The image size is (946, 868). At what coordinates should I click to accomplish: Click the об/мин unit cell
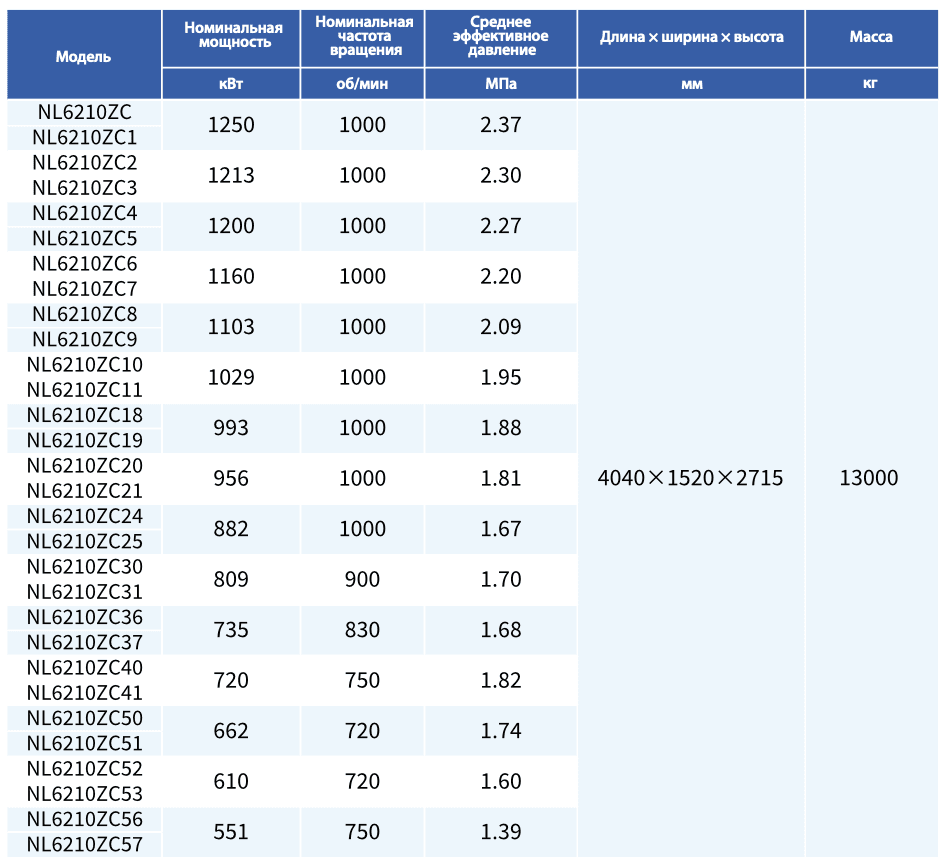pyautogui.click(x=363, y=84)
